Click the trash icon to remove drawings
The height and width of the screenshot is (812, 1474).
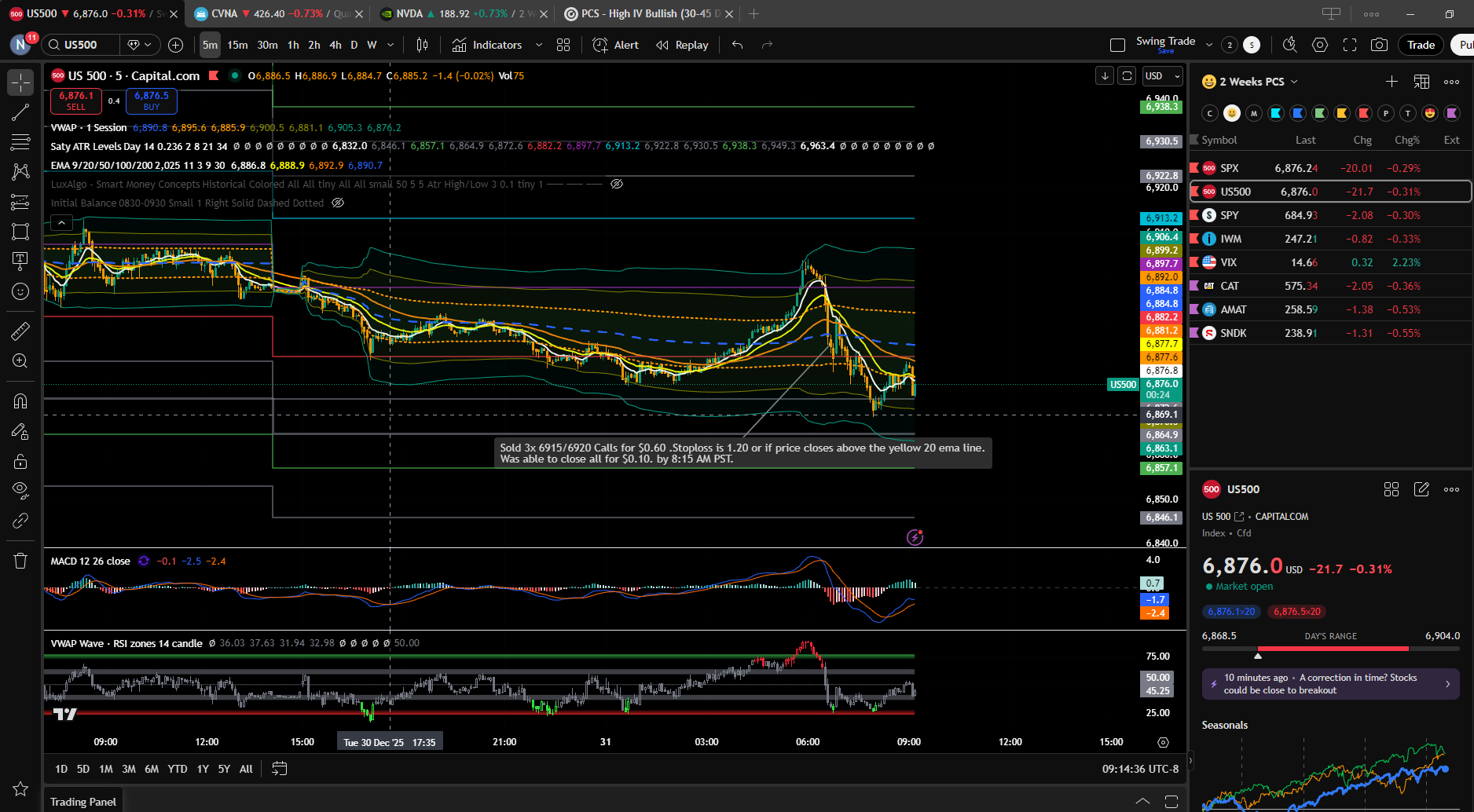[x=20, y=560]
